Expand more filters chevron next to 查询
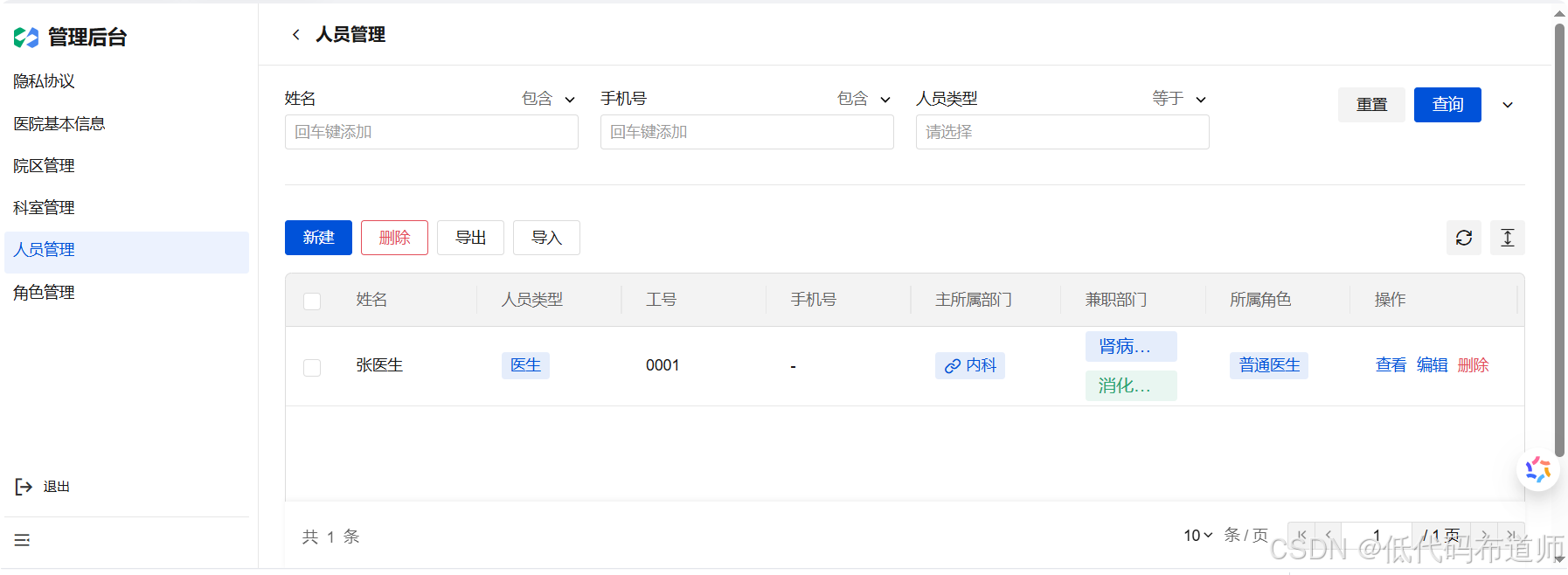Viewport: 1568px width, 575px height. [x=1508, y=105]
